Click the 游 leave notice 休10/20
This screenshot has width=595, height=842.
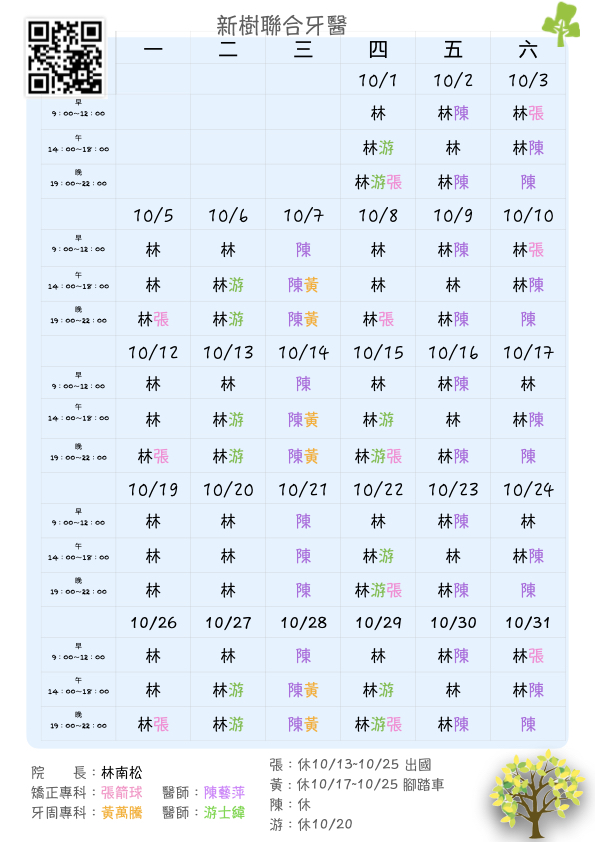(x=311, y=824)
